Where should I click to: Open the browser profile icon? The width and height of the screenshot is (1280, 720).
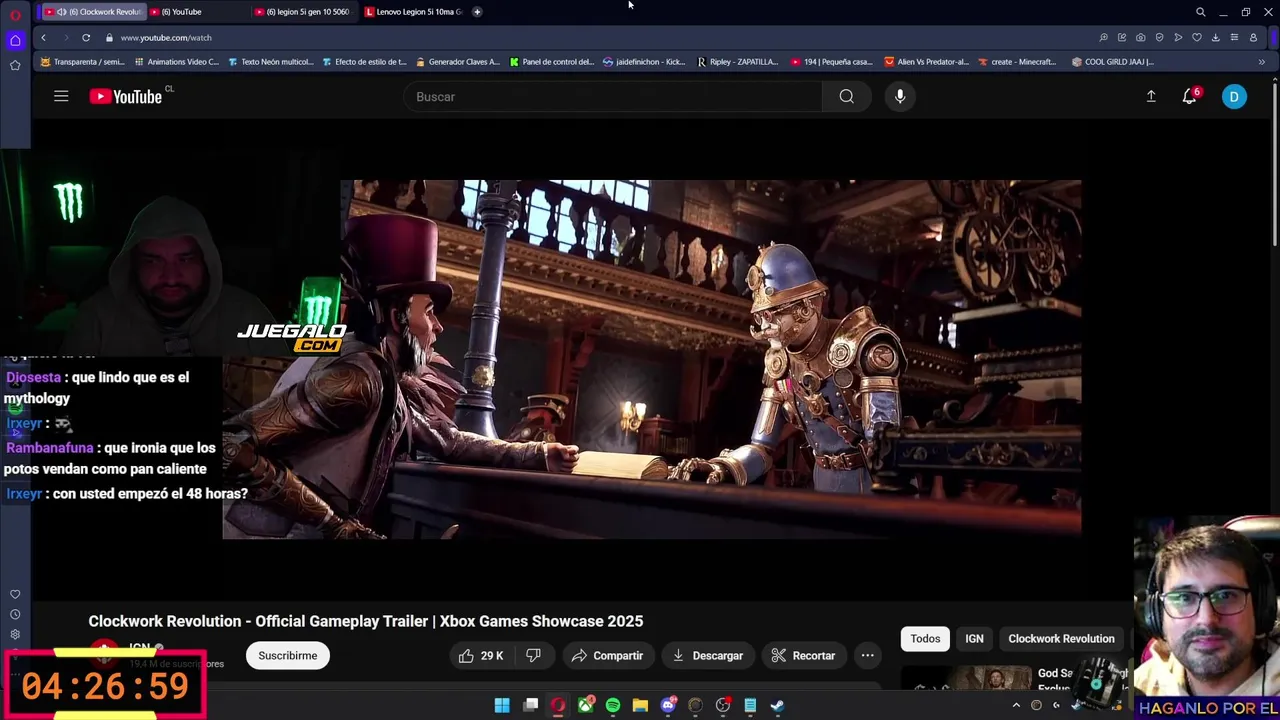click(1253, 37)
